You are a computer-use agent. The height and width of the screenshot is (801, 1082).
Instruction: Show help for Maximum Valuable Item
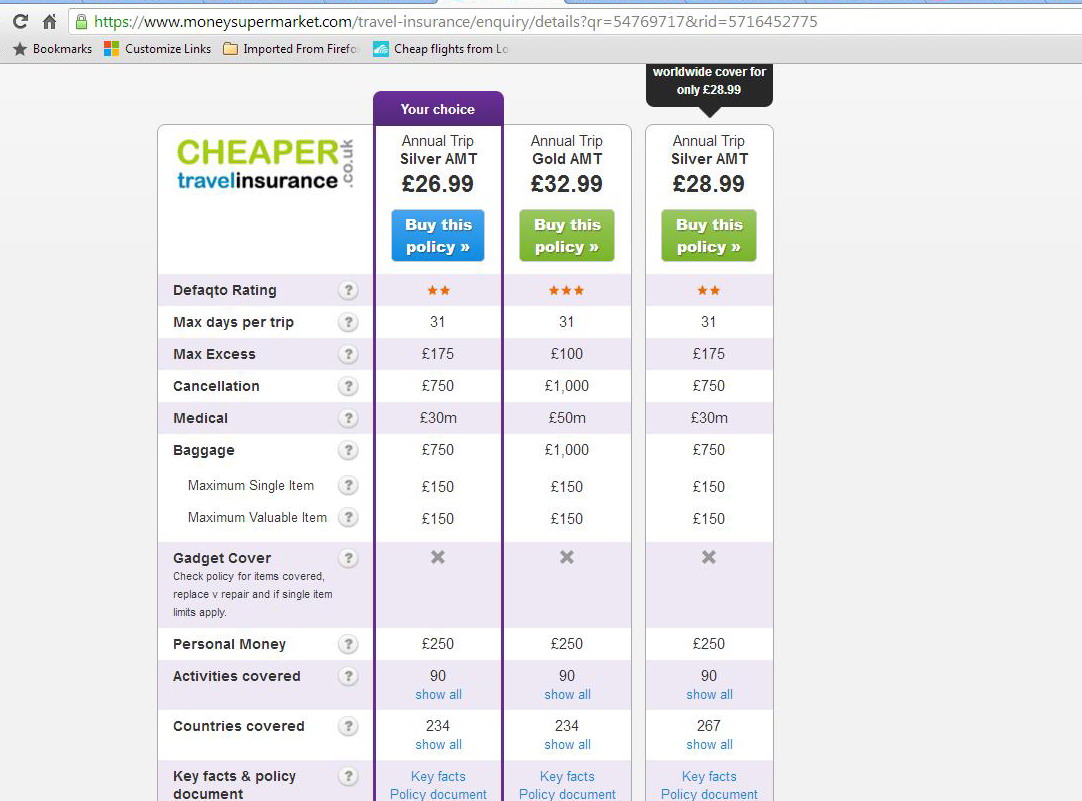click(x=348, y=517)
